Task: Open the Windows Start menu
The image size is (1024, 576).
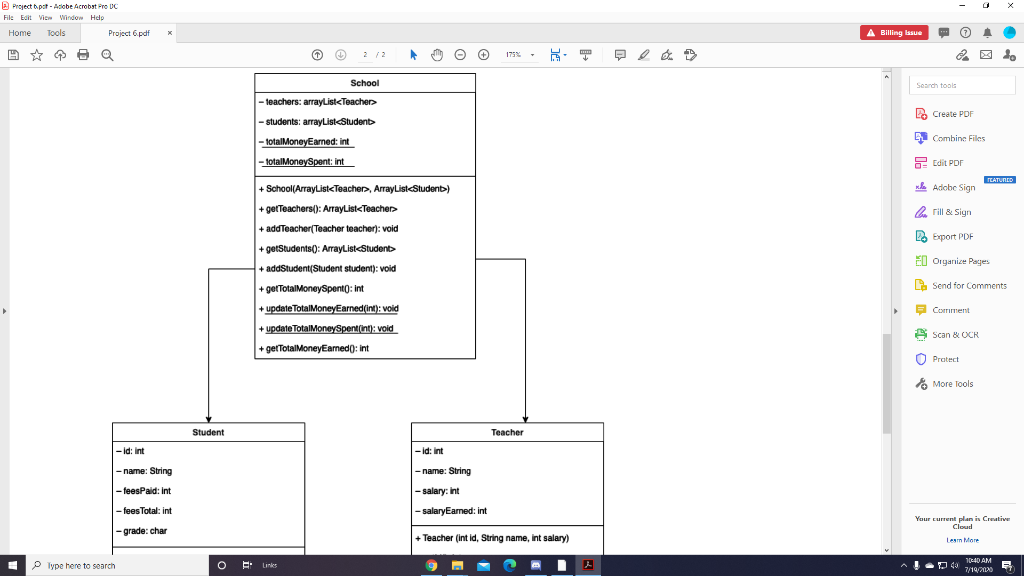Action: [12, 566]
